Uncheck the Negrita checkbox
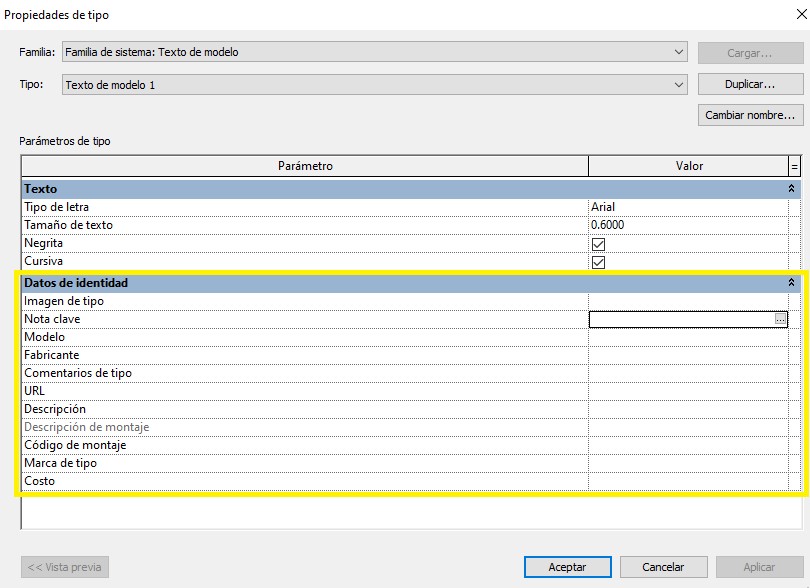Viewport: 810px width, 588px height. pyautogui.click(x=599, y=244)
